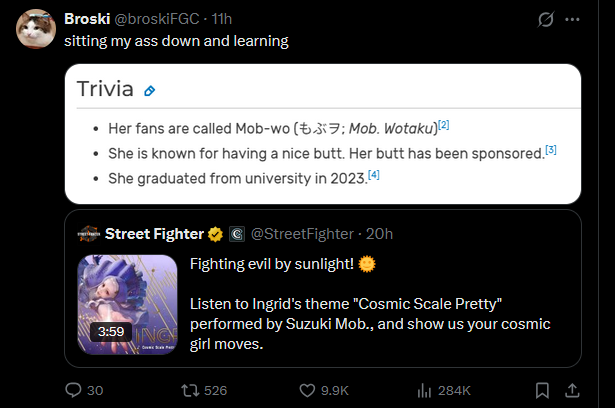Bookmark this tweet
The height and width of the screenshot is (408, 615).
tap(541, 389)
